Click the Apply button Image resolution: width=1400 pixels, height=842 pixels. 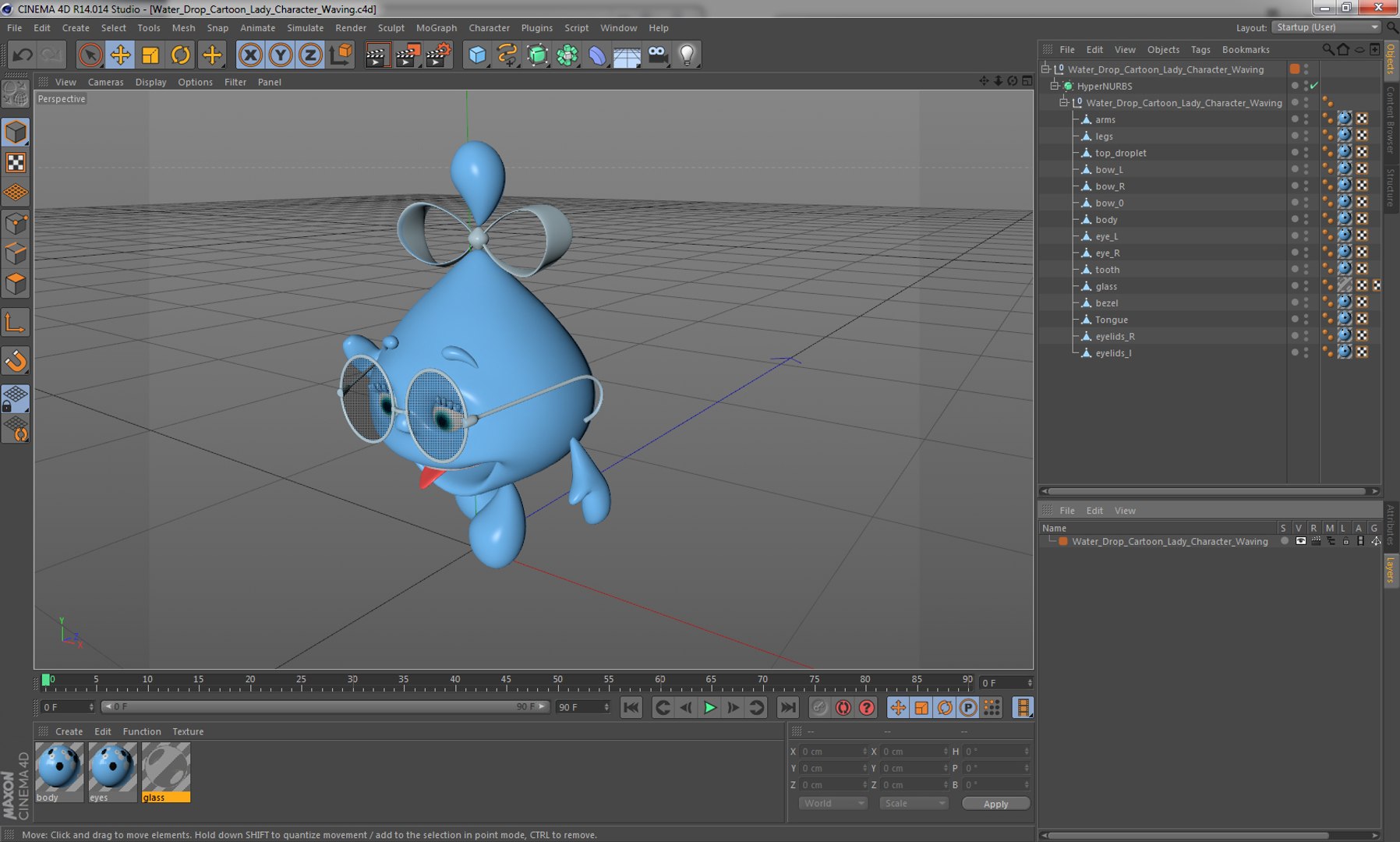[x=995, y=804]
